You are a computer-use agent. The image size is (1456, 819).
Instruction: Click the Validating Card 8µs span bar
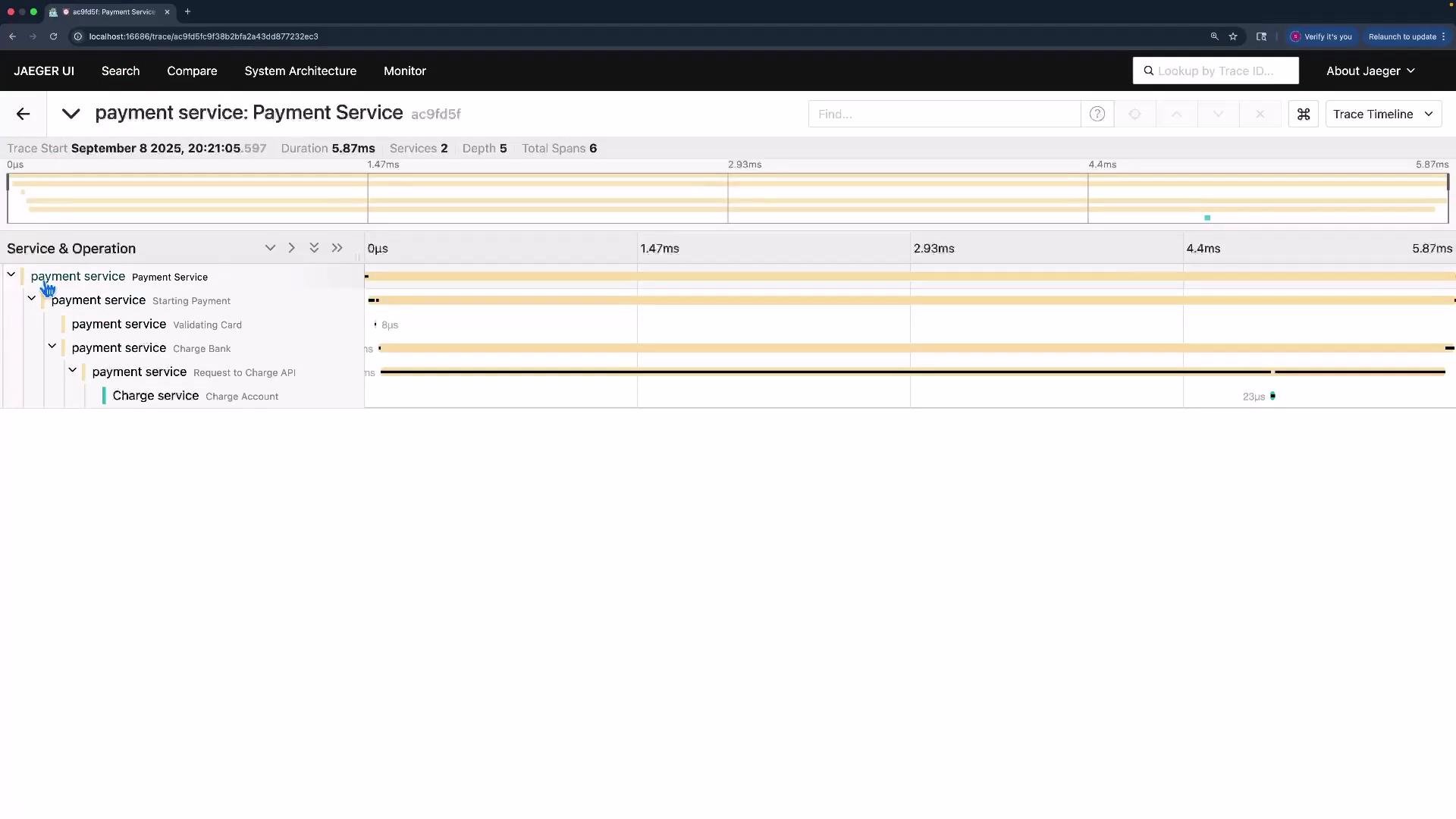[375, 325]
